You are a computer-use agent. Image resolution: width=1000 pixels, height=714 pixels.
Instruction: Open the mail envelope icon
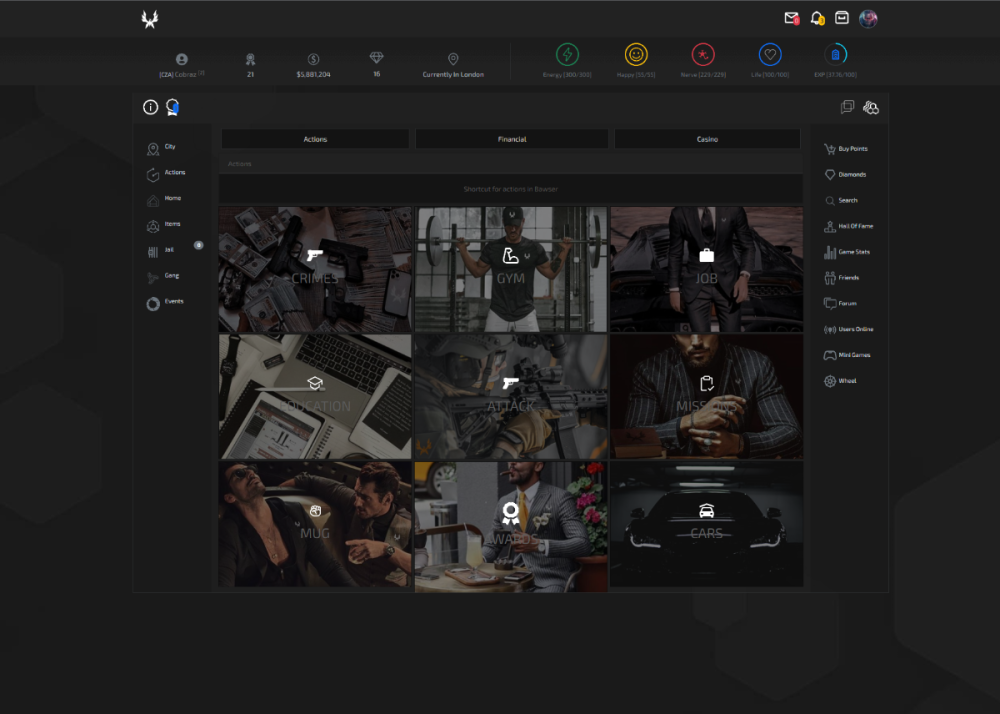[791, 18]
